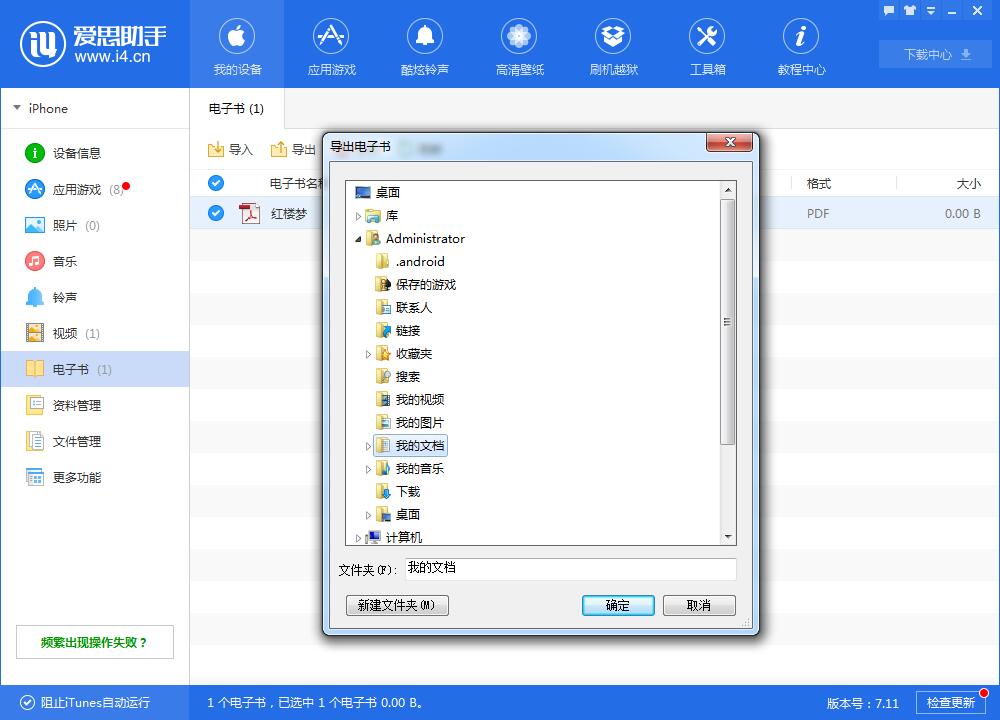Create a folder with 新建文件夹 button
1000x720 pixels.
(396, 605)
